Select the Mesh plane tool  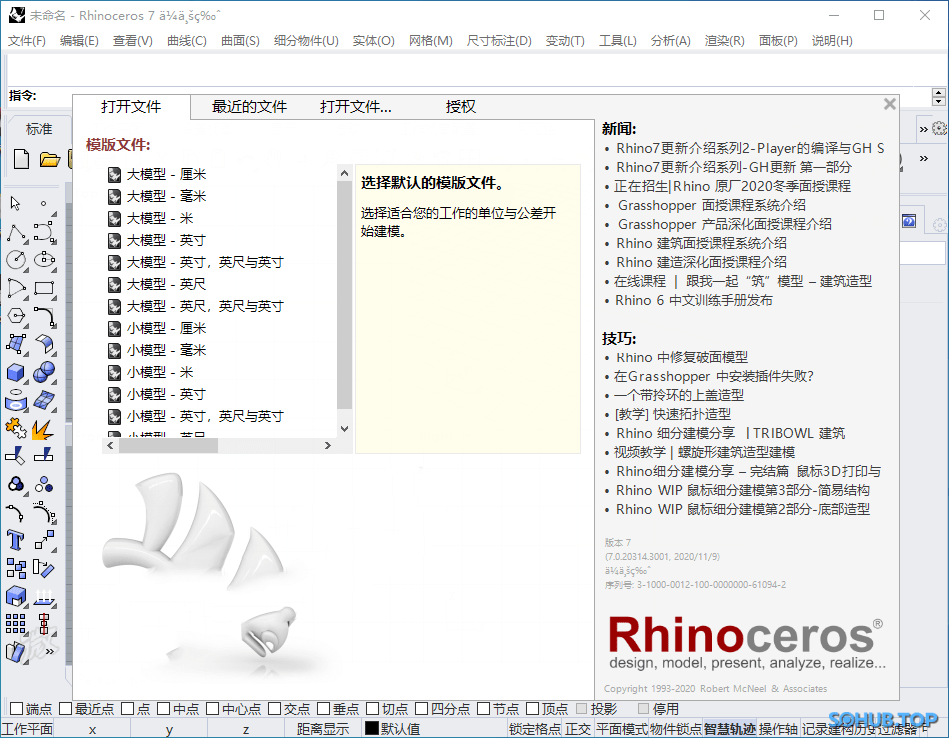(x=44, y=400)
